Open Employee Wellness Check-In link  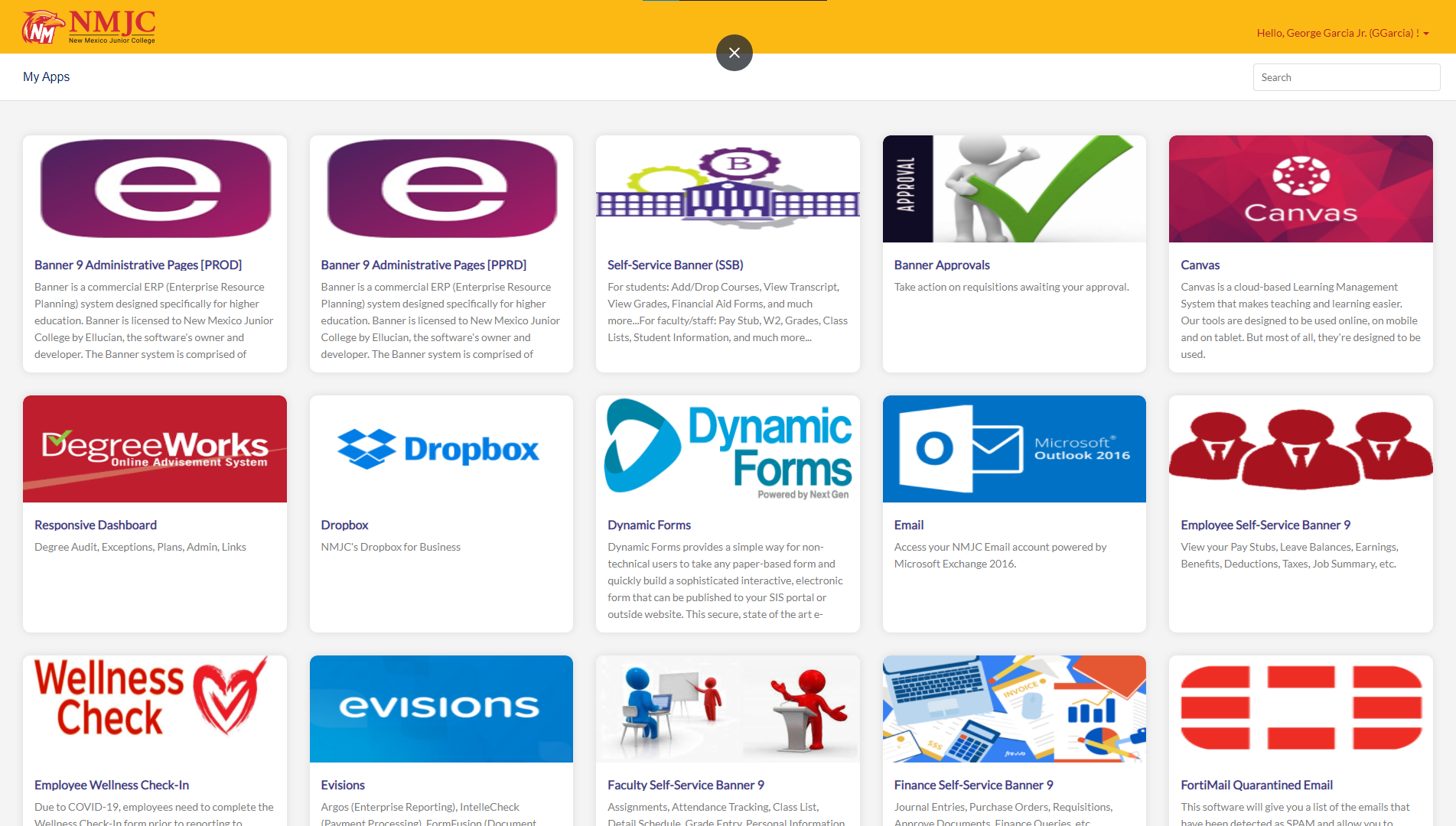(x=112, y=785)
